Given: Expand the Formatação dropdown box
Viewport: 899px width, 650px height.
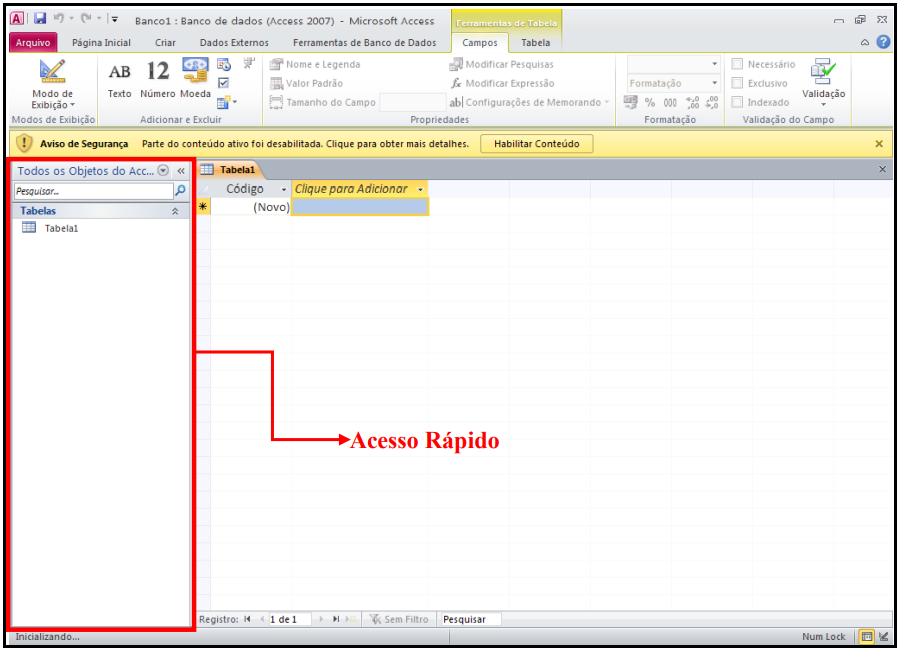Looking at the screenshot, I should tap(715, 84).
